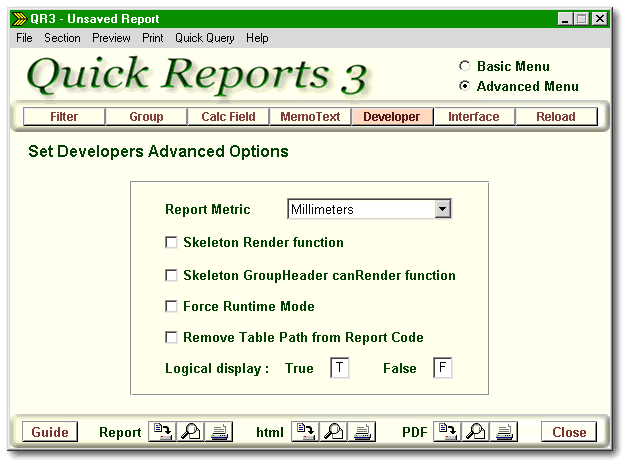Click the html print icon
This screenshot has height=466, width=628.
tap(362, 432)
